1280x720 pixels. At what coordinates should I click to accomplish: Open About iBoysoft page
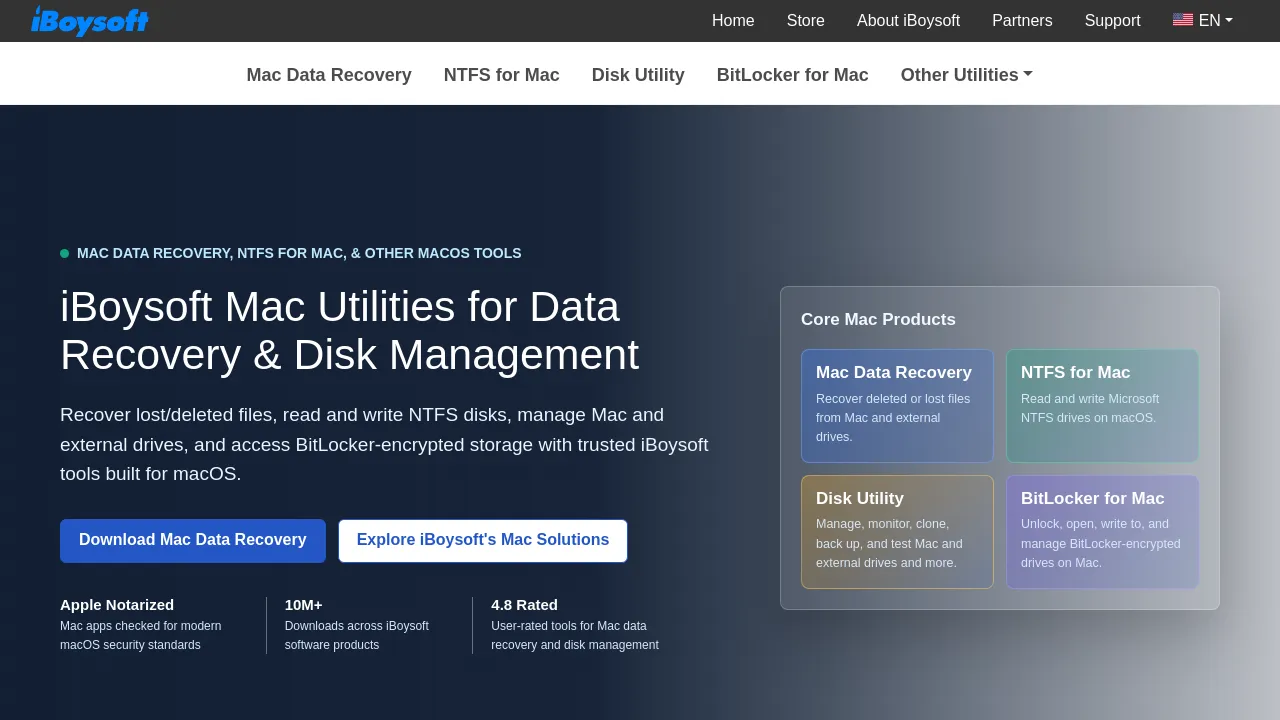pos(908,20)
